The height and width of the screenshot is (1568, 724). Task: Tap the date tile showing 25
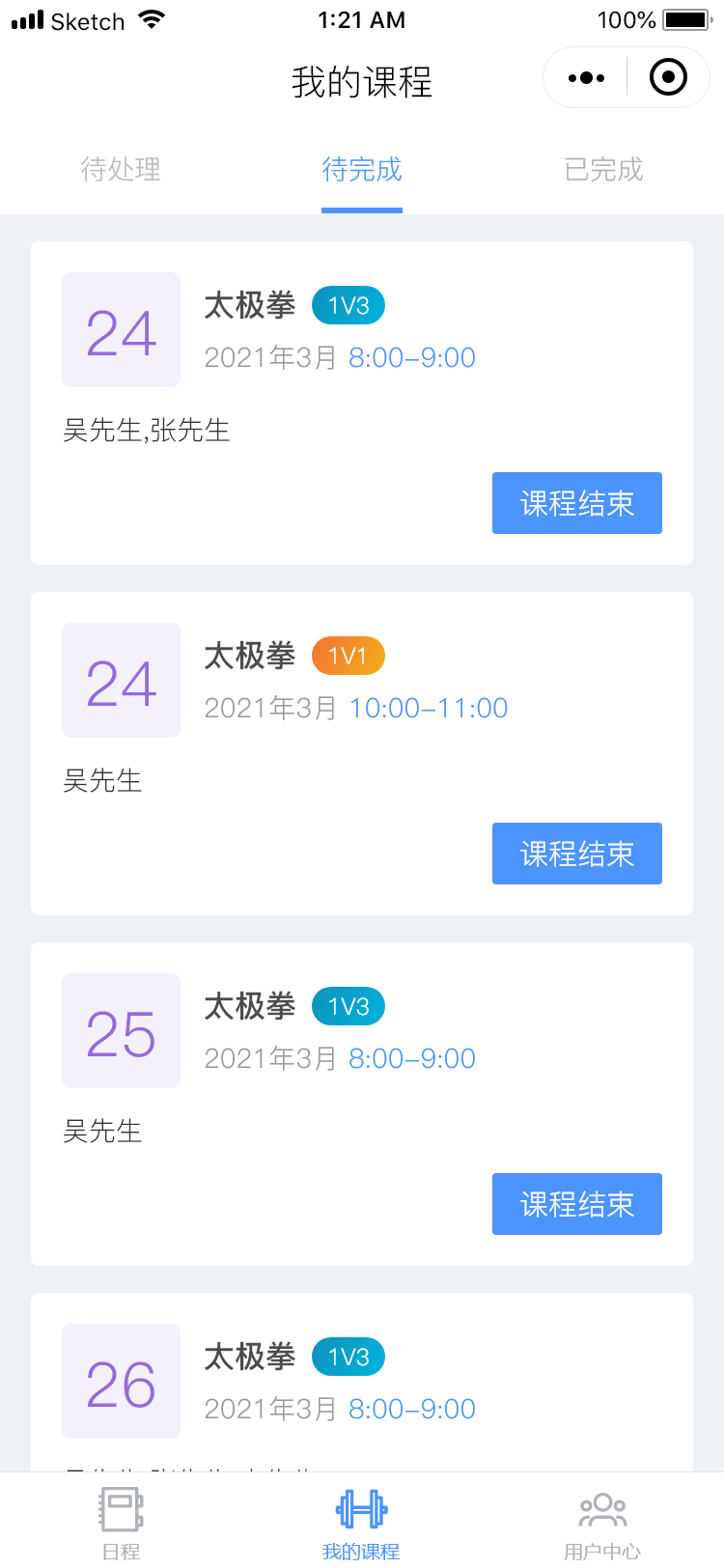pos(121,1031)
